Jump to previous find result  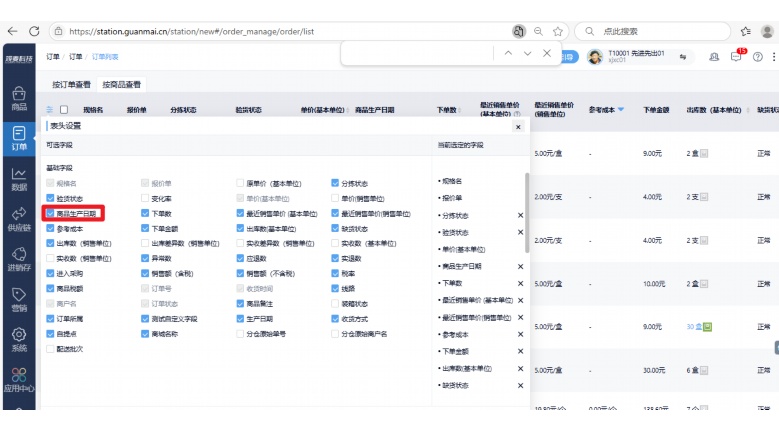tap(508, 53)
